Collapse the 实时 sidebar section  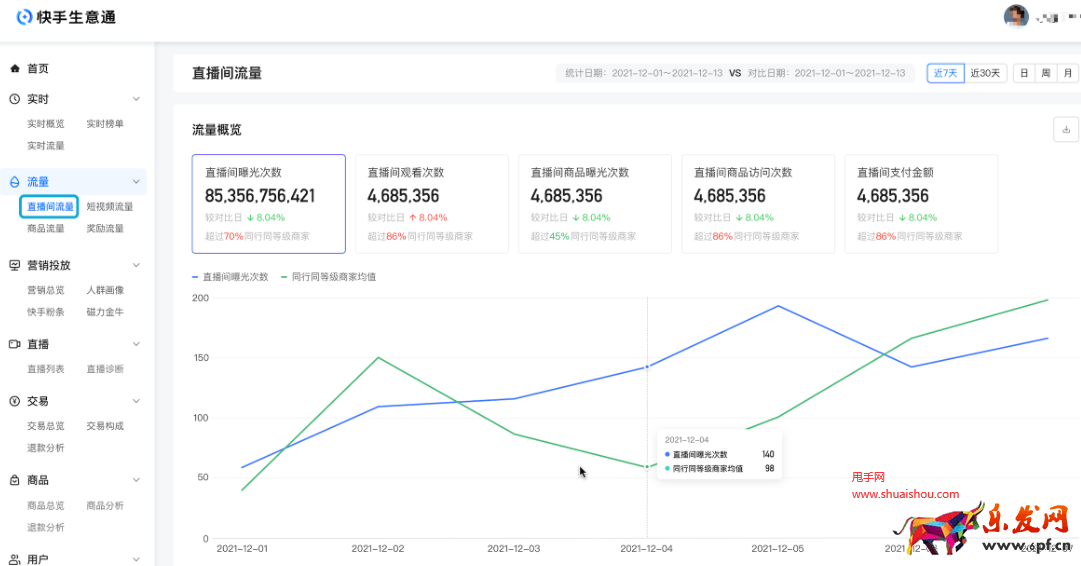click(x=136, y=99)
